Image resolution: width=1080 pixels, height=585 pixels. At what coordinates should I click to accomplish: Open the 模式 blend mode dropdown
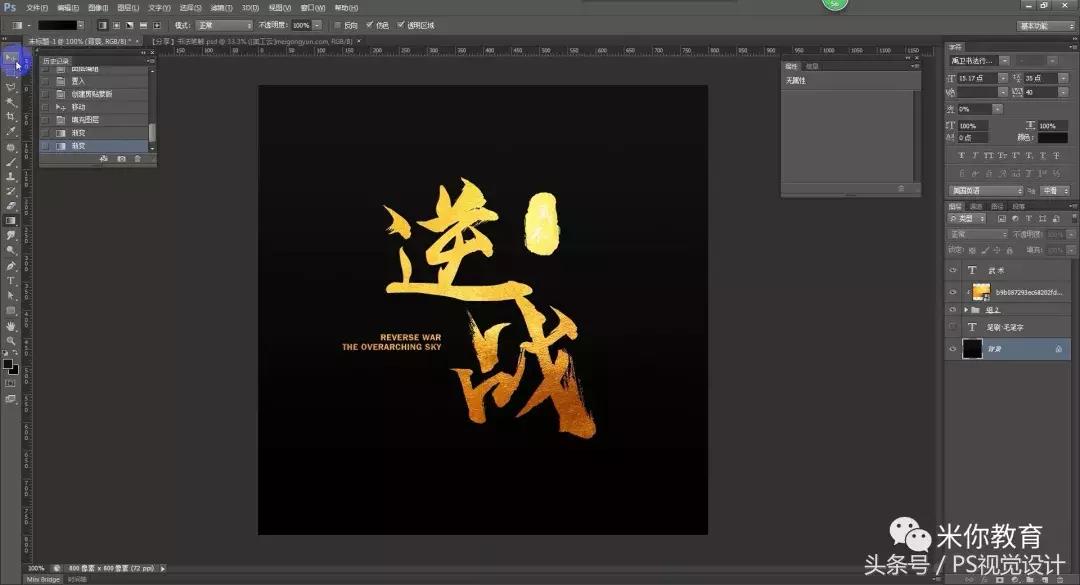point(227,27)
